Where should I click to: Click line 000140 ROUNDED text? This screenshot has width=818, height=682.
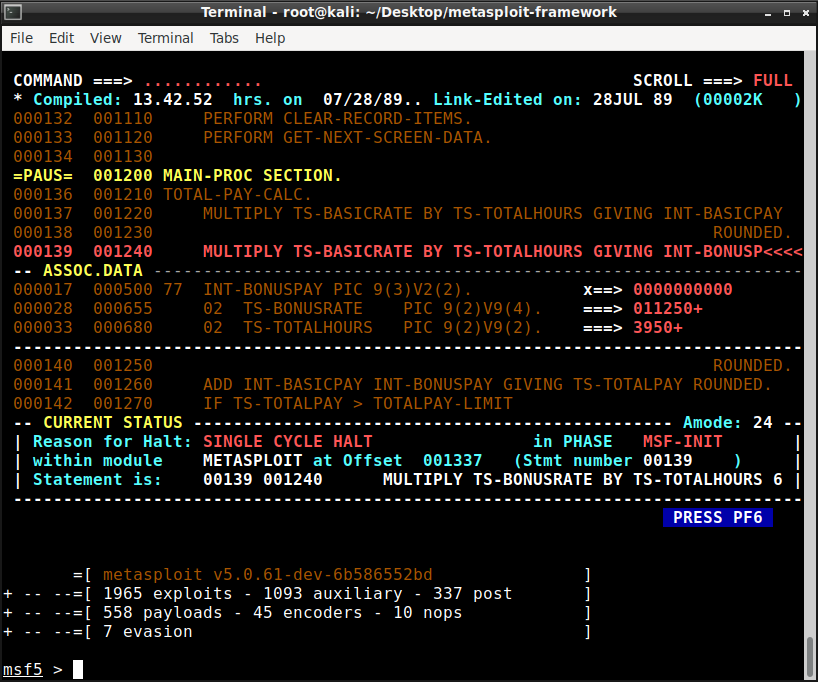[x=753, y=366]
